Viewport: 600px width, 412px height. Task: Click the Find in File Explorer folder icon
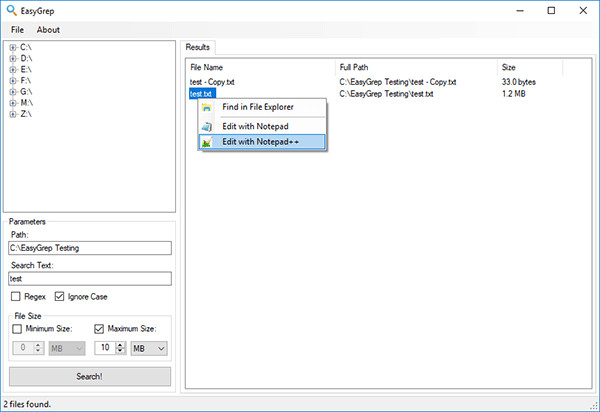pyautogui.click(x=207, y=107)
